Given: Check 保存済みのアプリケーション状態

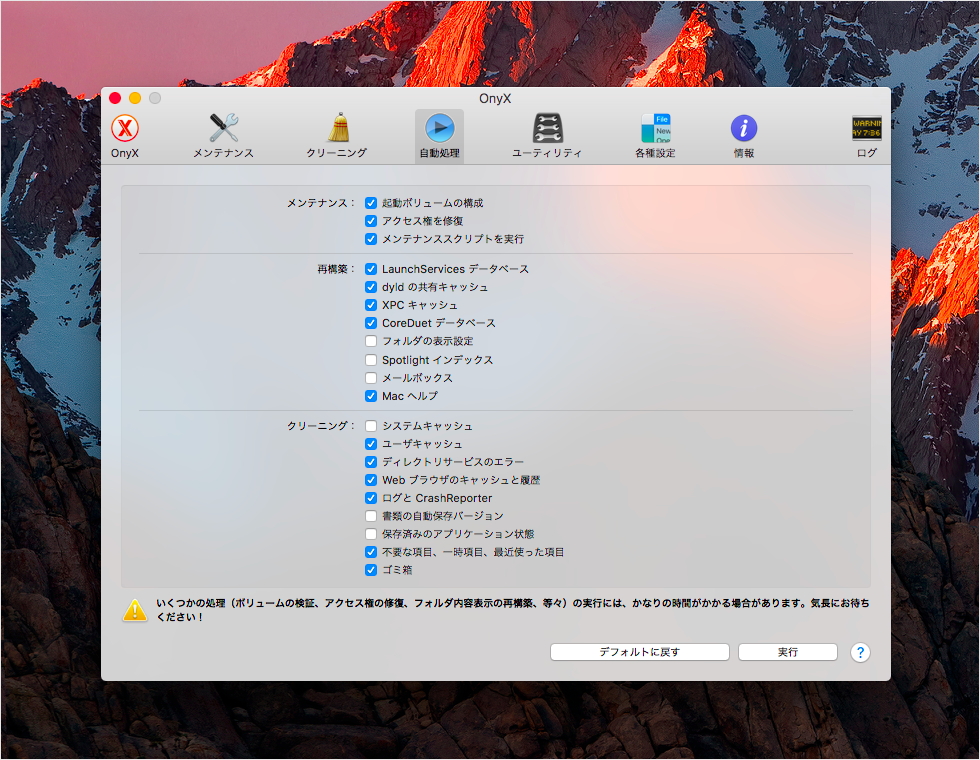Looking at the screenshot, I should pyautogui.click(x=371, y=534).
